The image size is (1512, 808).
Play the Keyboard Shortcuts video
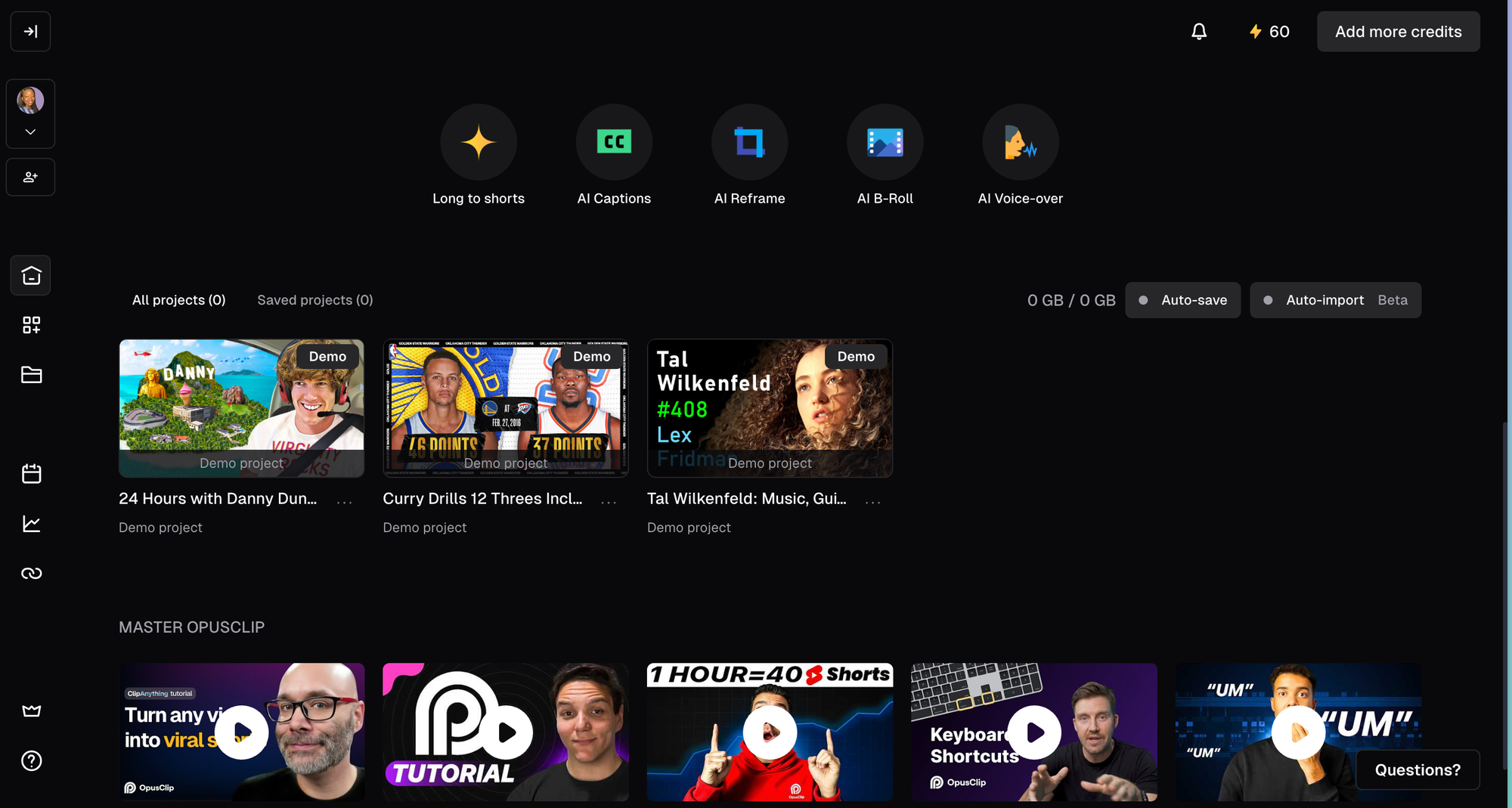tap(1034, 732)
